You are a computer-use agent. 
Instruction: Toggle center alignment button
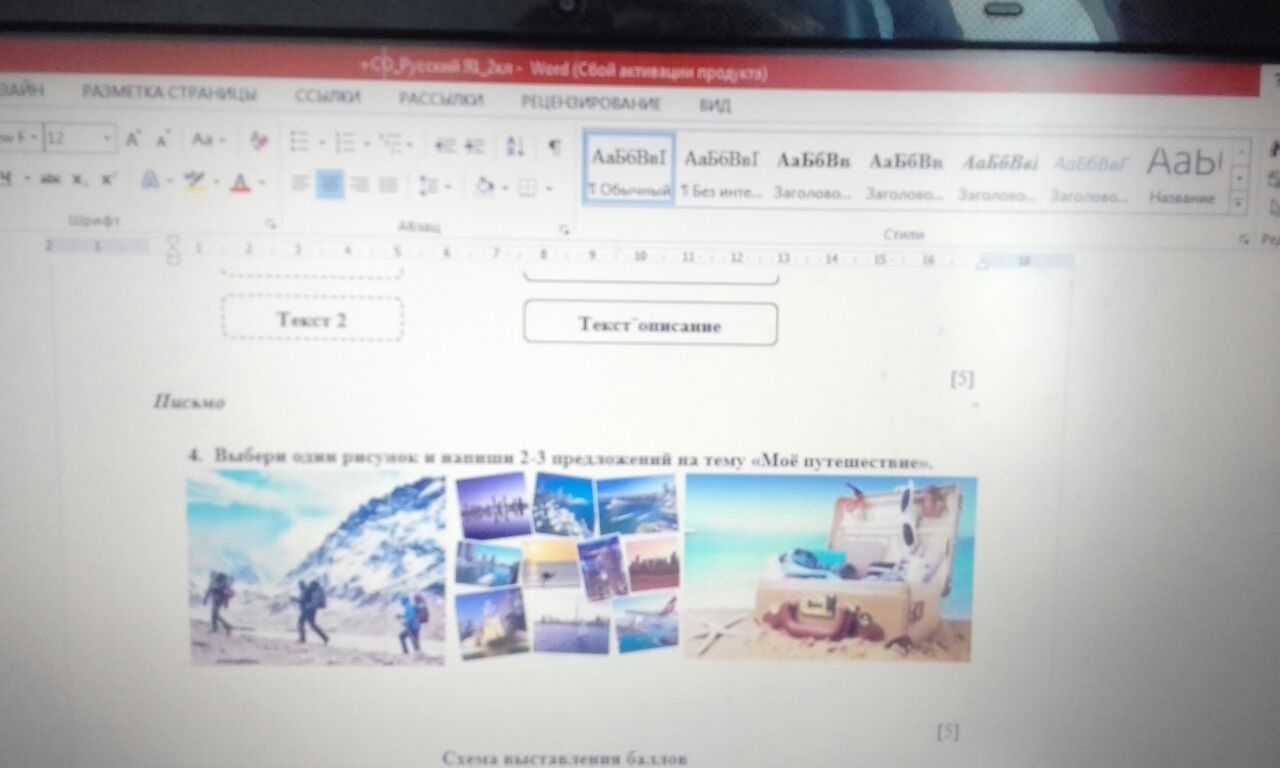[x=330, y=184]
